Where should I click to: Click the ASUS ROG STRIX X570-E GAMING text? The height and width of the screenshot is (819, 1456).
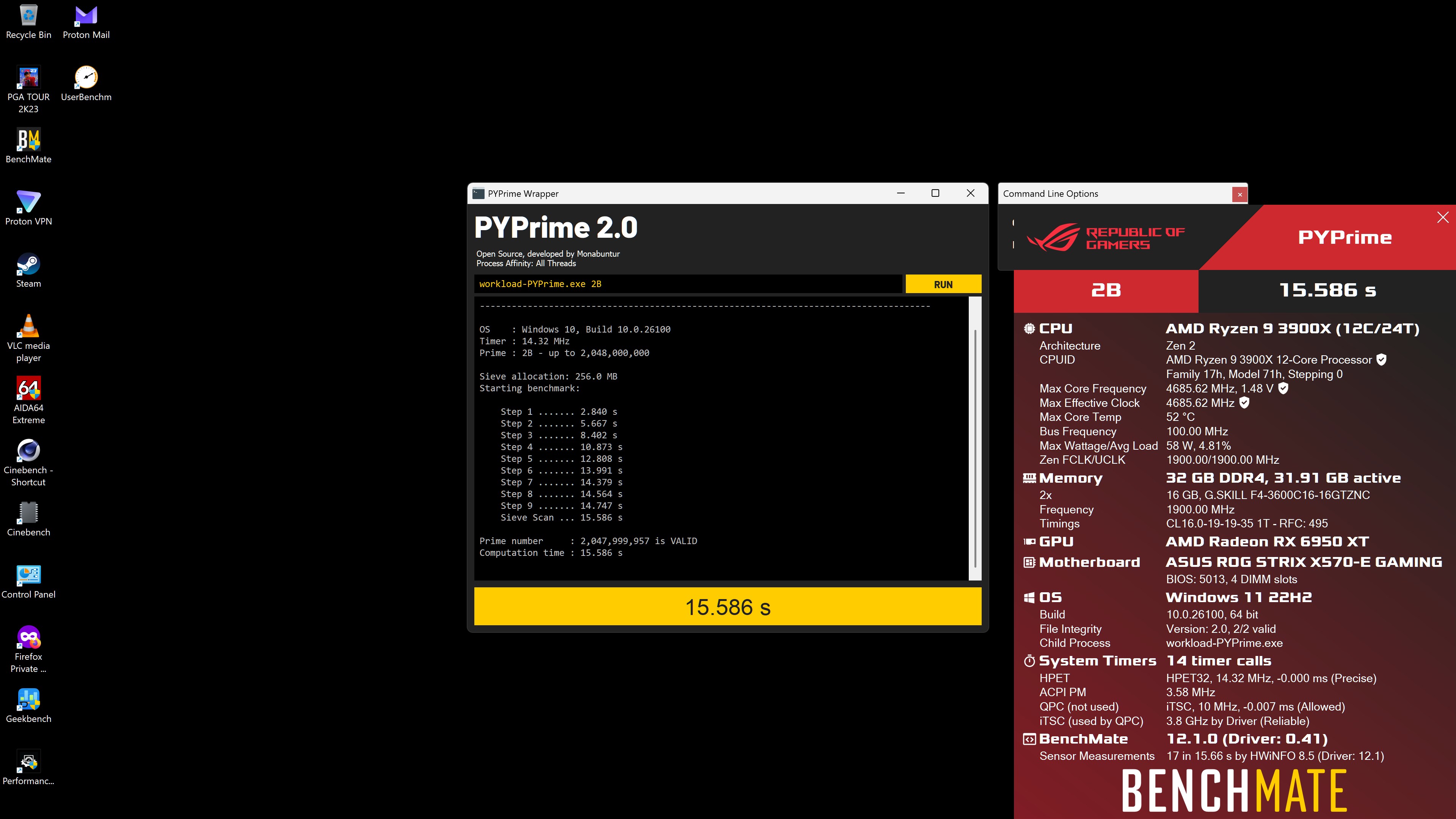click(x=1304, y=562)
